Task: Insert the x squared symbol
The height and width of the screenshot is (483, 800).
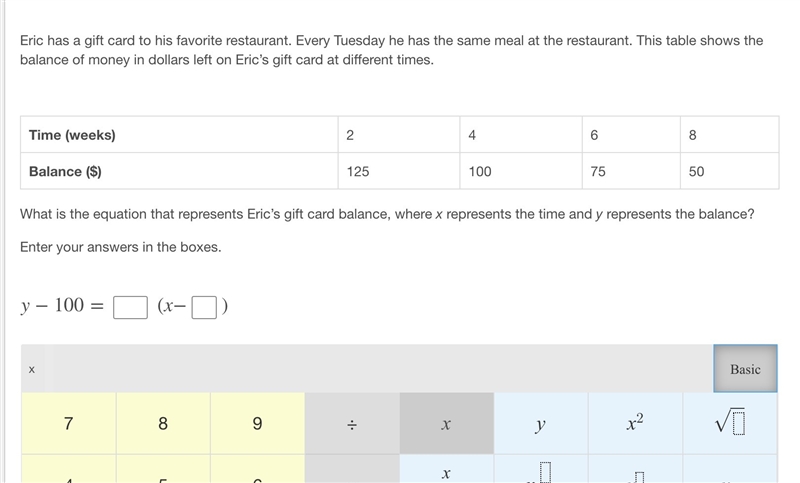Action: coord(635,423)
